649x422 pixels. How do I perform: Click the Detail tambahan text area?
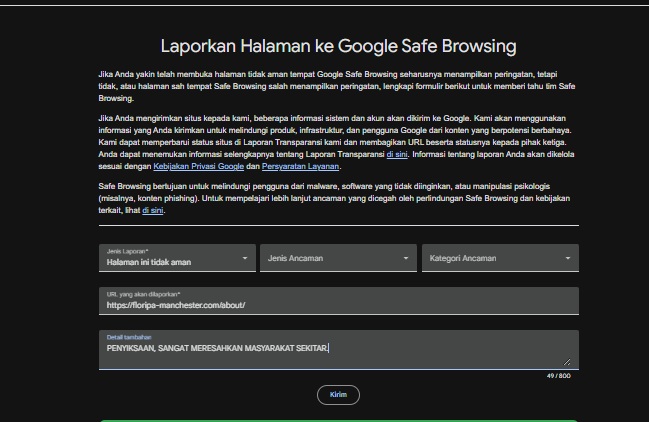click(x=339, y=350)
